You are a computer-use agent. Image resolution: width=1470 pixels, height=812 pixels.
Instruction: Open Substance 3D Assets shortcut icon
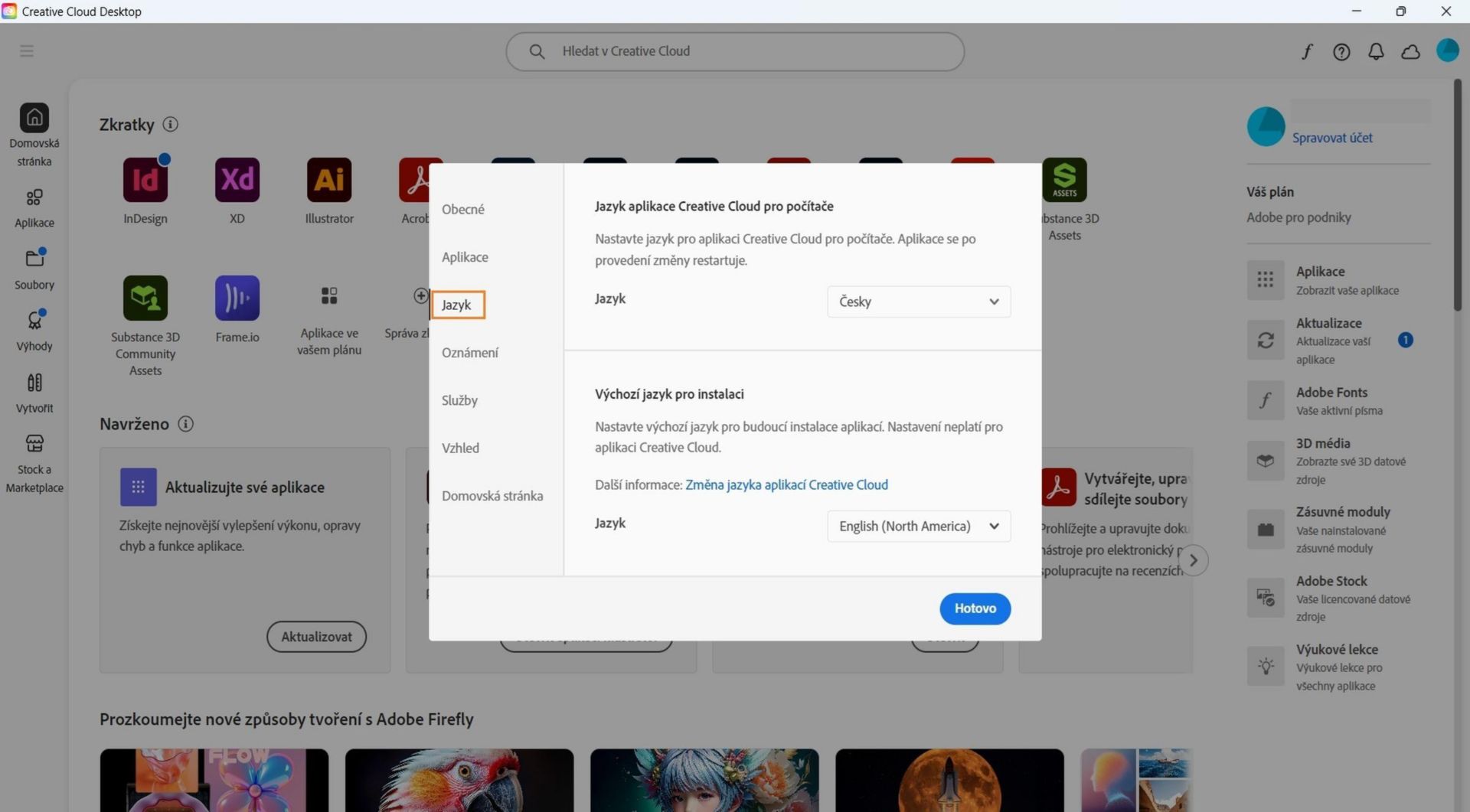click(1064, 180)
